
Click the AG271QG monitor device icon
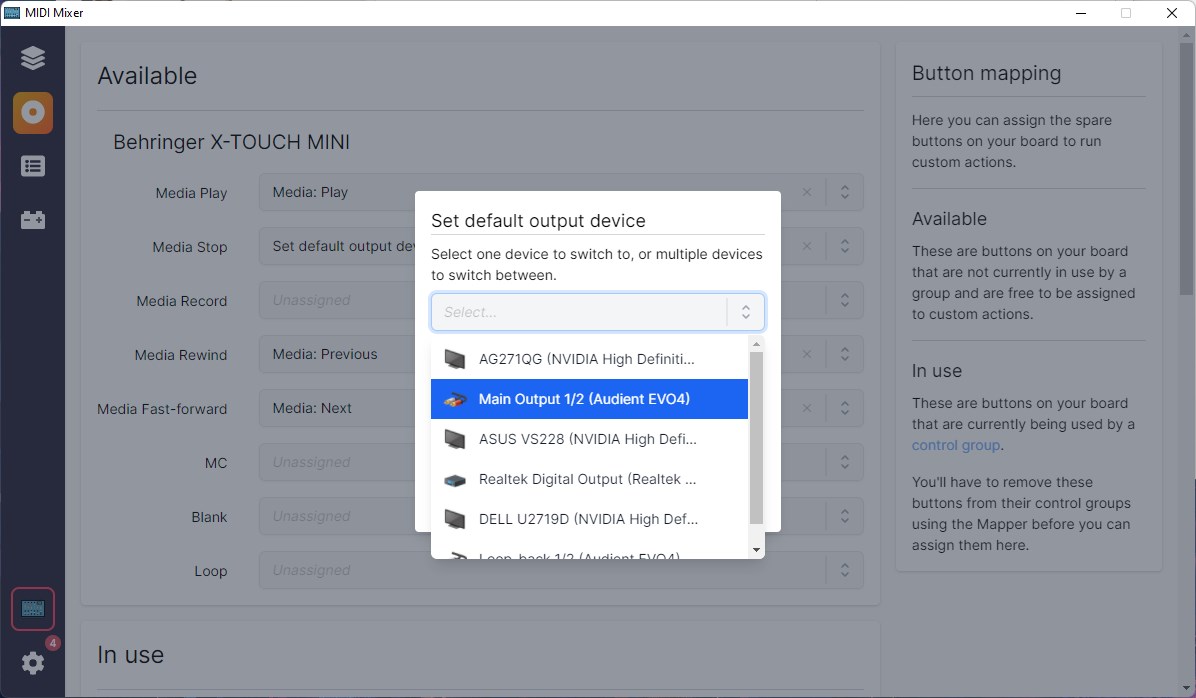(455, 359)
